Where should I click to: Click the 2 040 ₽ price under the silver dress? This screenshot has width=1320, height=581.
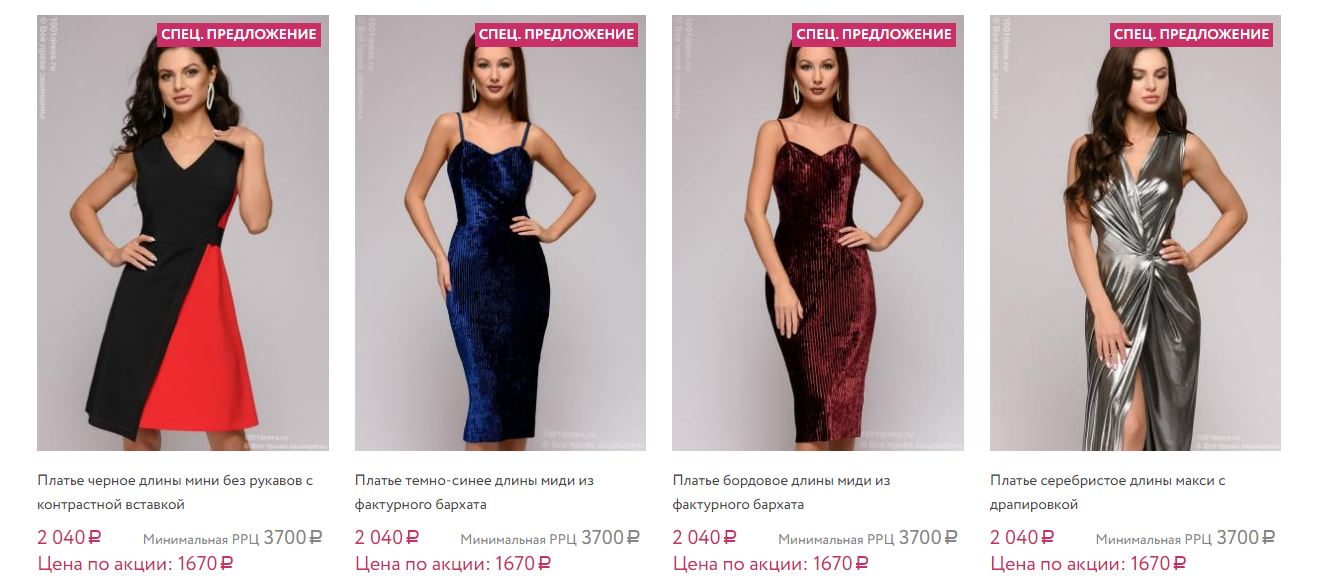click(x=1022, y=538)
